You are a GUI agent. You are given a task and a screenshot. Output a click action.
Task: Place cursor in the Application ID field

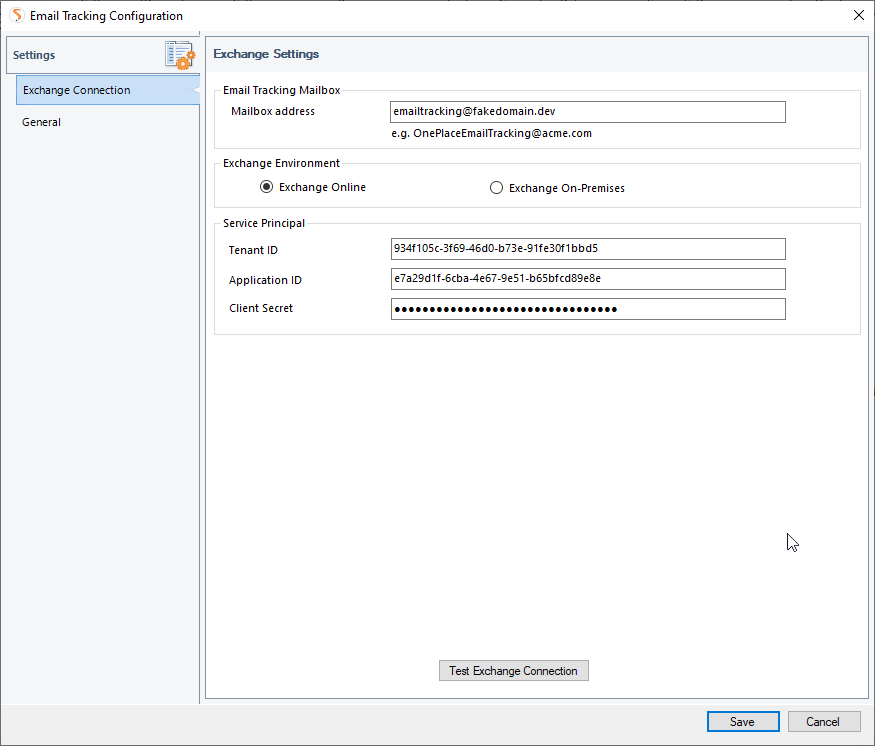(x=587, y=279)
